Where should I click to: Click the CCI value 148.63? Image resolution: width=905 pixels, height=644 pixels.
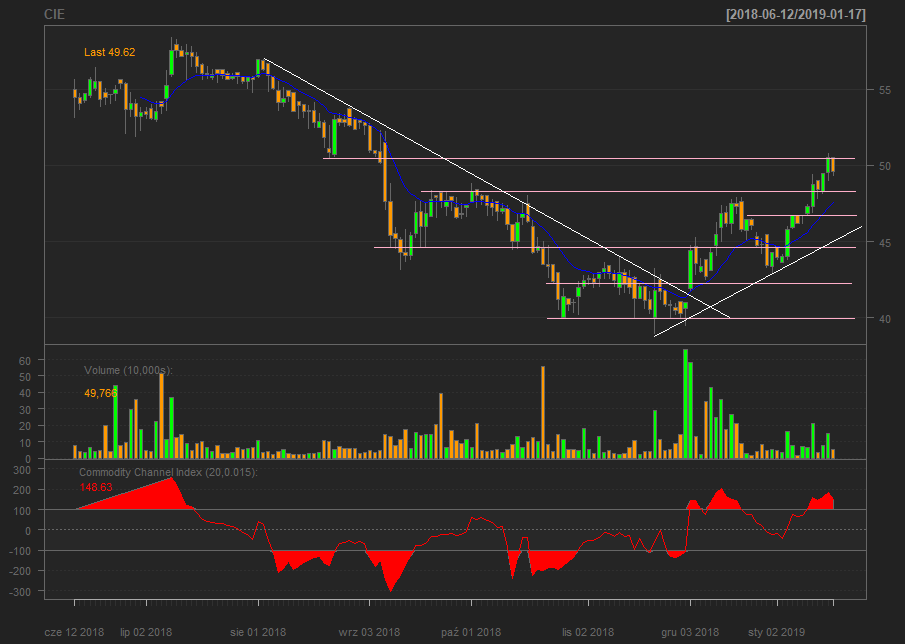[x=96, y=487]
